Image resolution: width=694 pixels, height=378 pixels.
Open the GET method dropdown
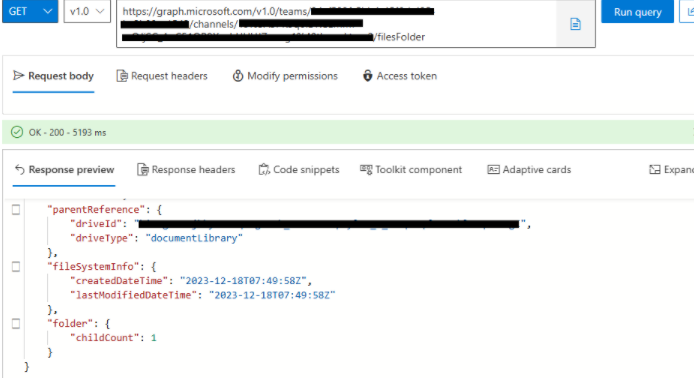[x=30, y=12]
